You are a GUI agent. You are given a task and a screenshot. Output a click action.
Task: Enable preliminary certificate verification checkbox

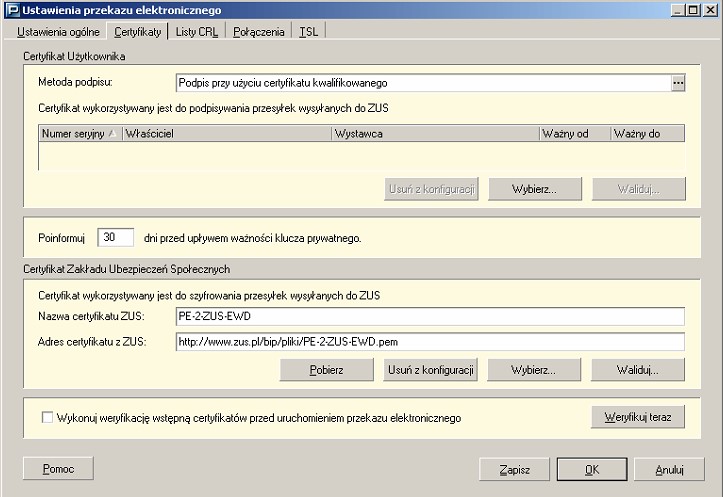point(47,417)
